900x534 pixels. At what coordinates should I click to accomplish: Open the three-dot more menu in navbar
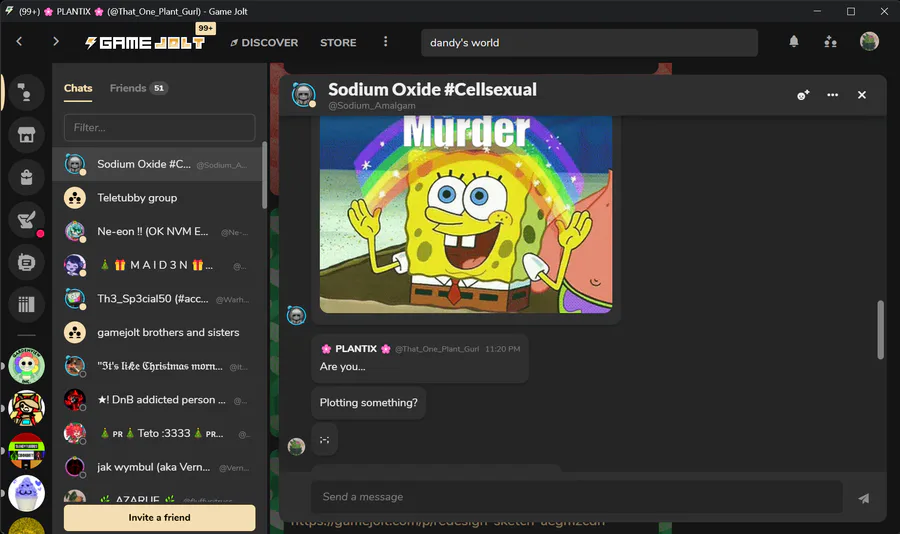click(385, 41)
